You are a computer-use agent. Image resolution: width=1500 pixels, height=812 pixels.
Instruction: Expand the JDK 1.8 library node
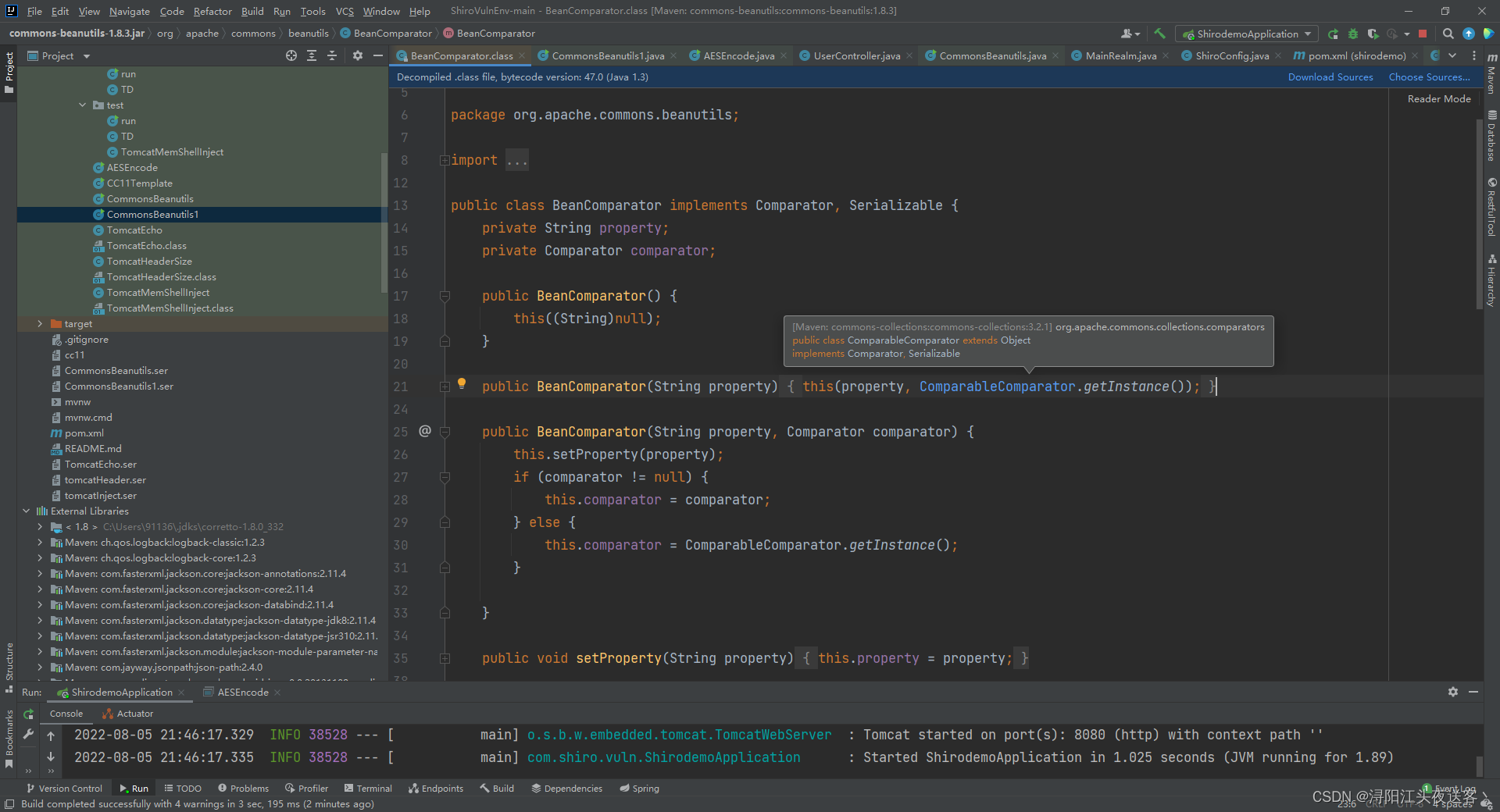pyautogui.click(x=40, y=526)
